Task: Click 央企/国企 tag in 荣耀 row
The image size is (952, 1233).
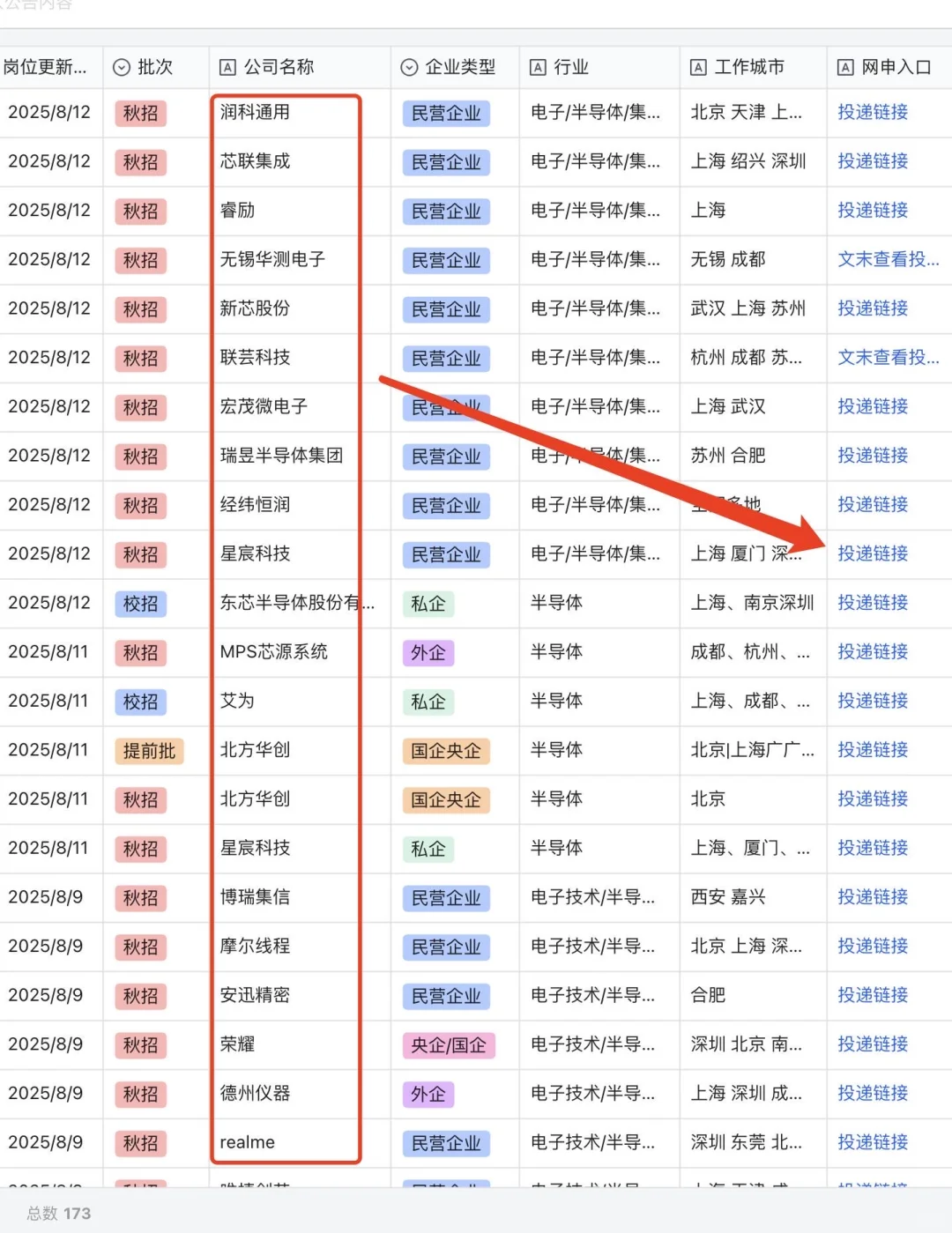Action: 449,1045
